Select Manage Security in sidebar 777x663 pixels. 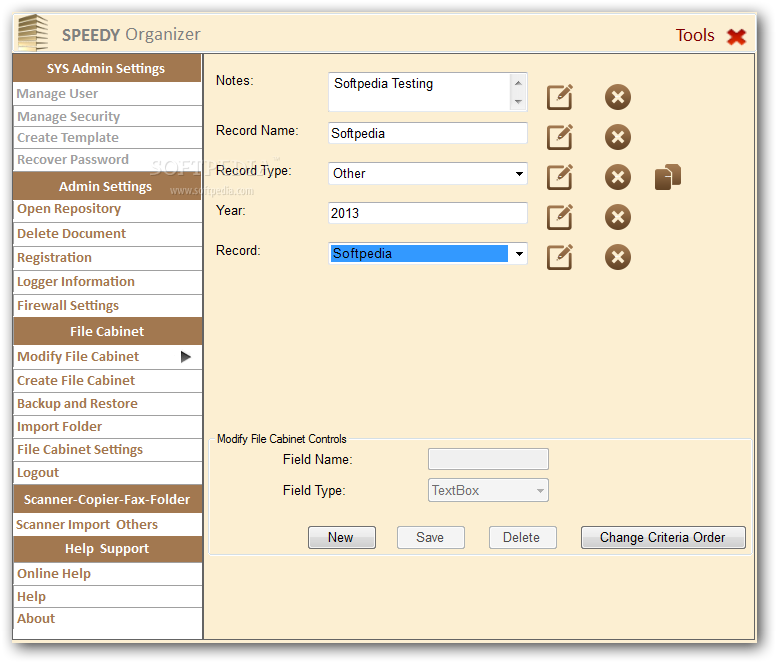108,116
